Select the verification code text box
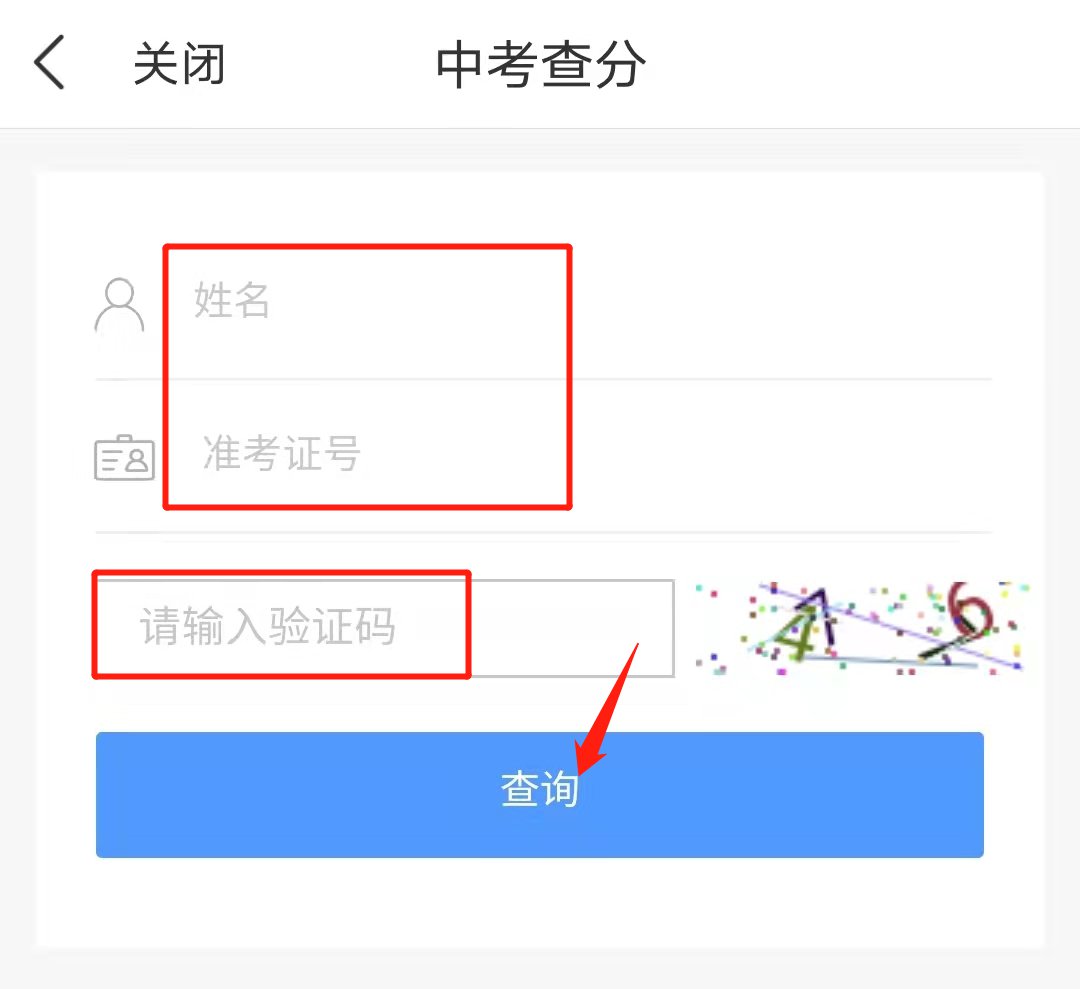Image resolution: width=1080 pixels, height=989 pixels. click(x=385, y=628)
